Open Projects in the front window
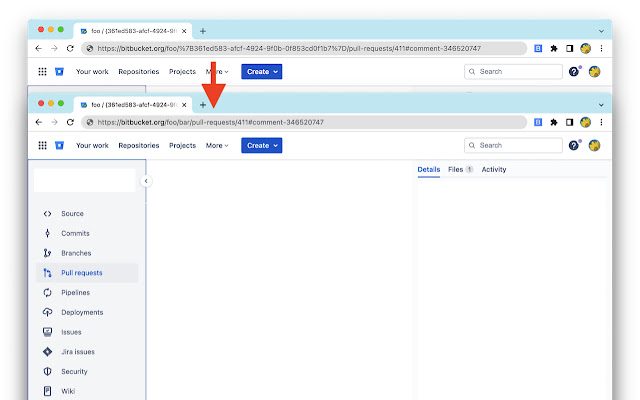 (x=182, y=145)
